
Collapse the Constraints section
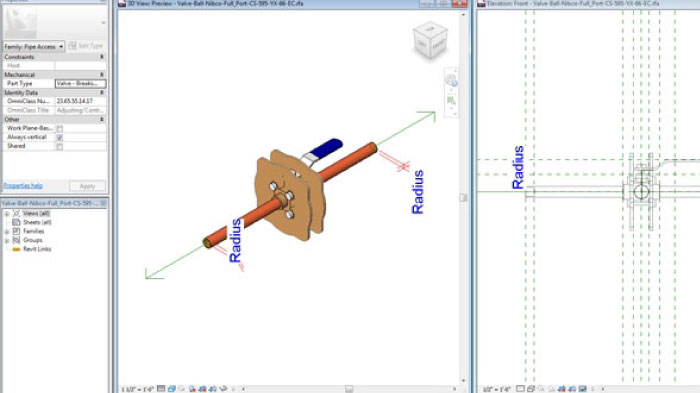101,57
